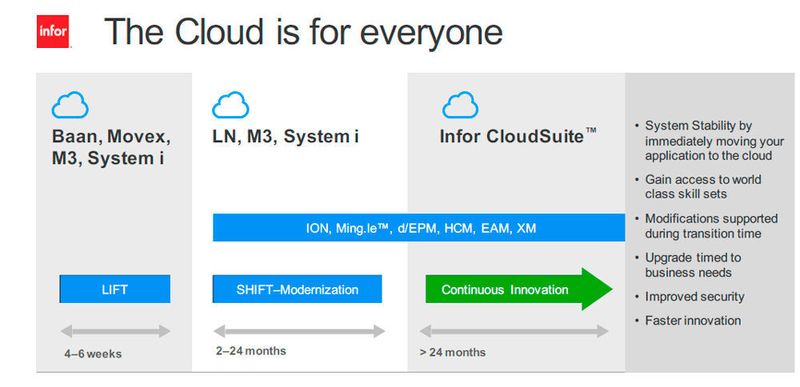The height and width of the screenshot is (387, 800).
Task: Click the "Infor CloudSuite" heading
Action: [x=518, y=137]
